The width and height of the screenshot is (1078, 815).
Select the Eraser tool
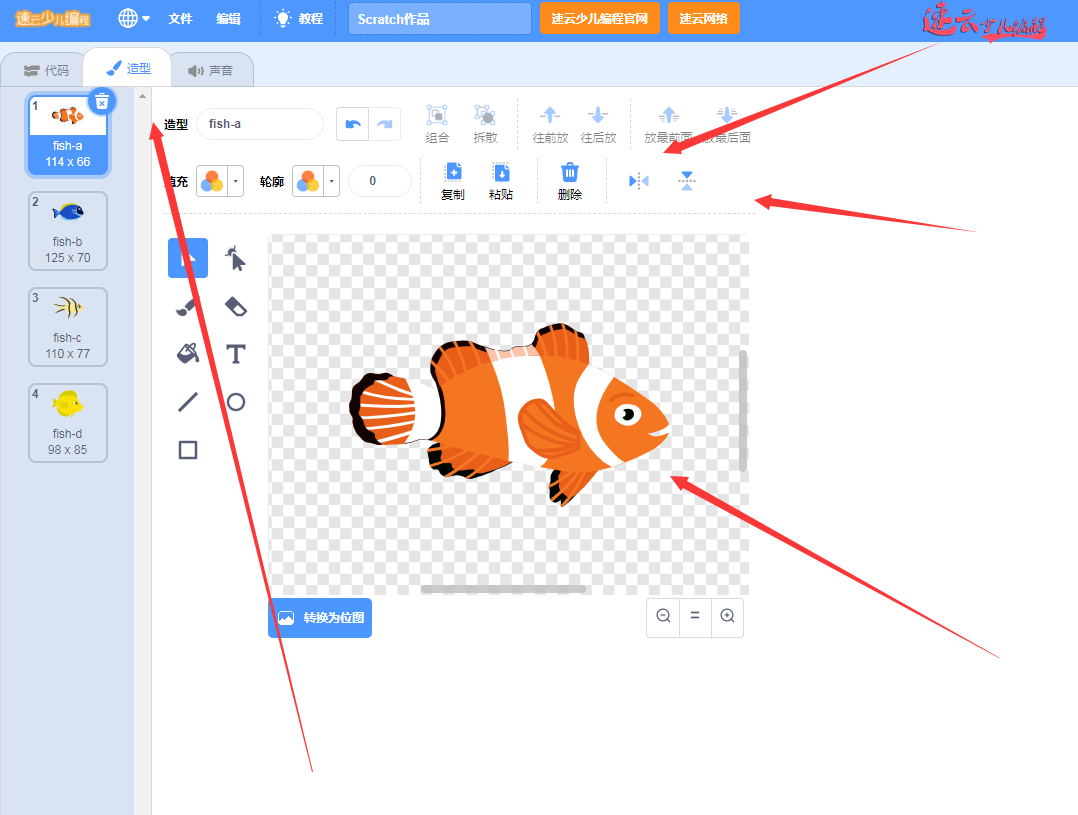coord(235,306)
